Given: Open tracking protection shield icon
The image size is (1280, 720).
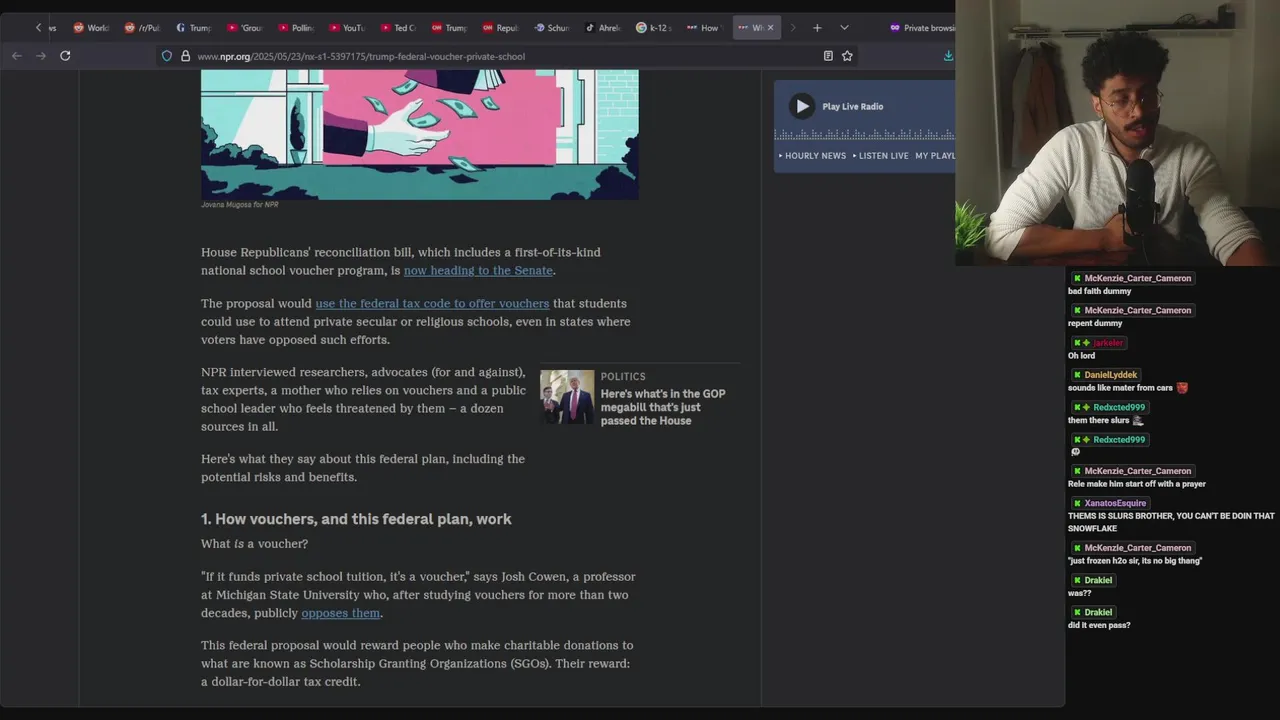Looking at the screenshot, I should coord(167,56).
